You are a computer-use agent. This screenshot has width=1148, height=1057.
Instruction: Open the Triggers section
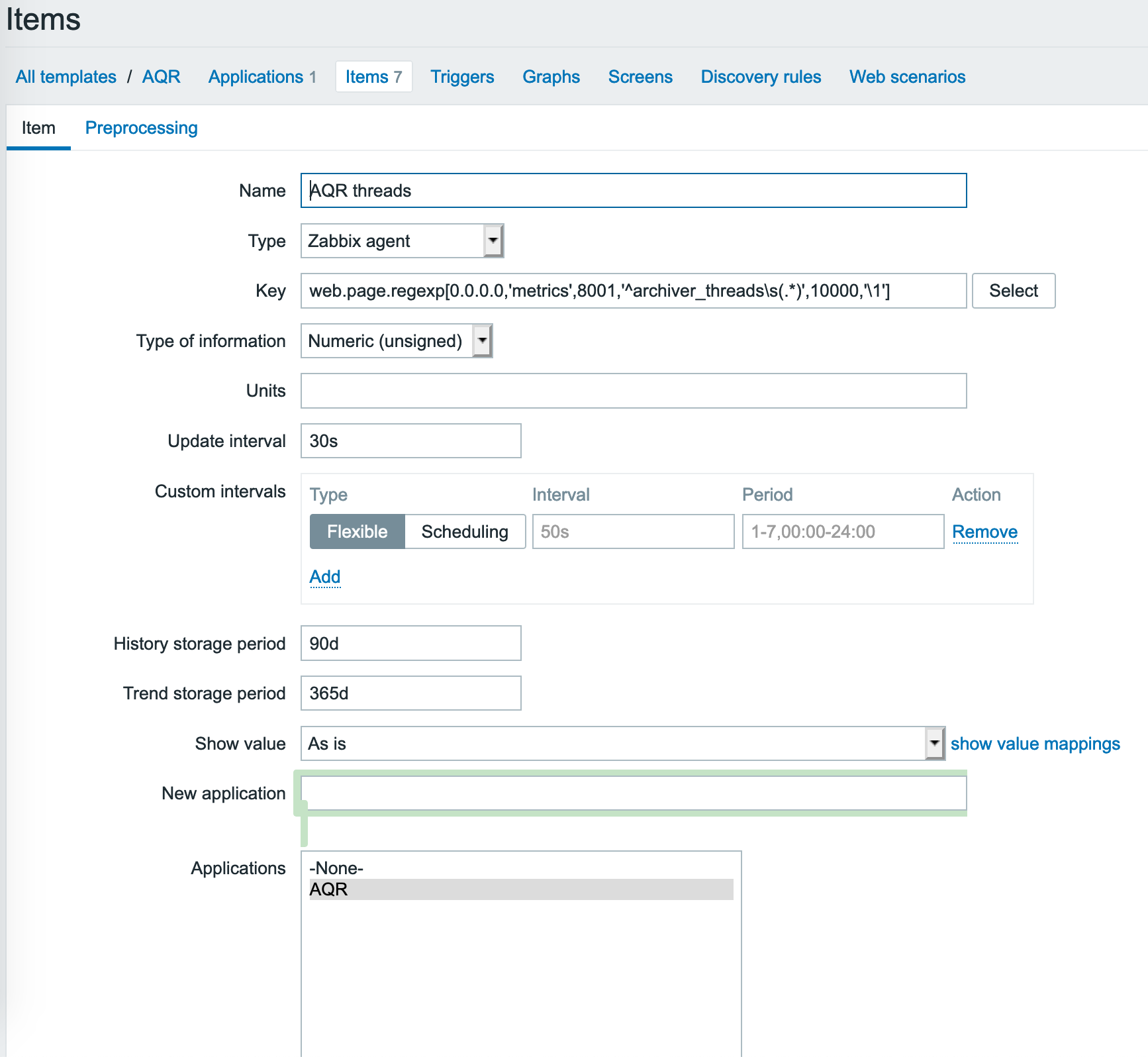click(x=462, y=77)
